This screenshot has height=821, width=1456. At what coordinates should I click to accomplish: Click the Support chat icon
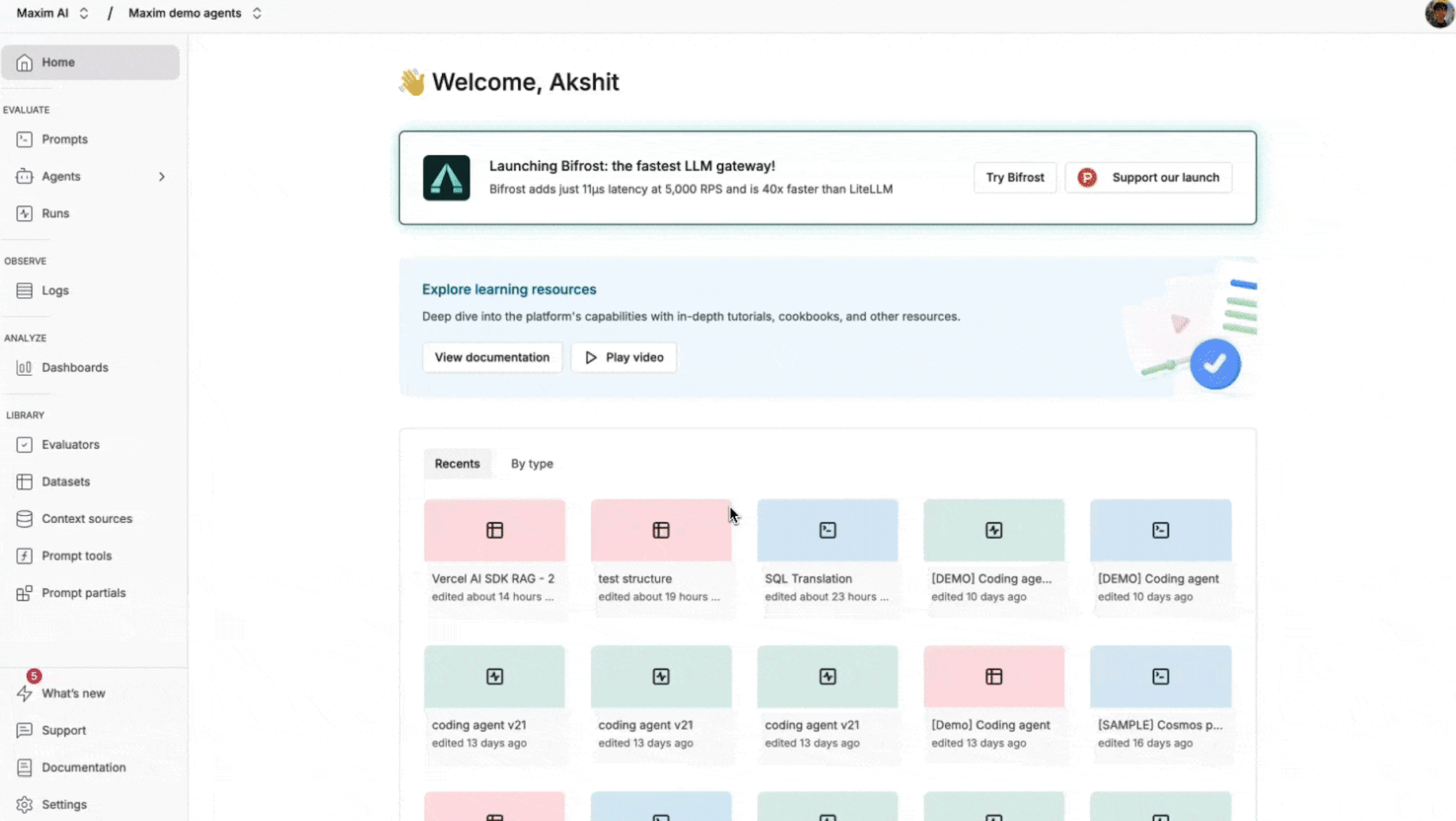pos(25,731)
